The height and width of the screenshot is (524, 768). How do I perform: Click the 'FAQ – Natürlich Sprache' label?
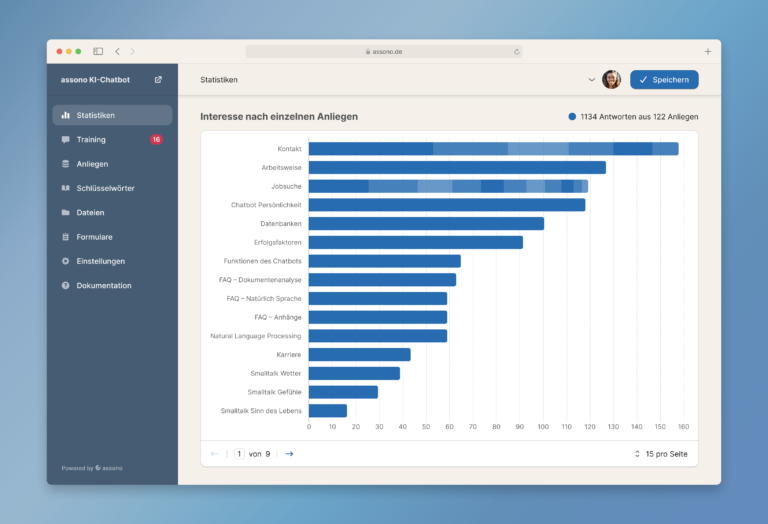coord(264,298)
